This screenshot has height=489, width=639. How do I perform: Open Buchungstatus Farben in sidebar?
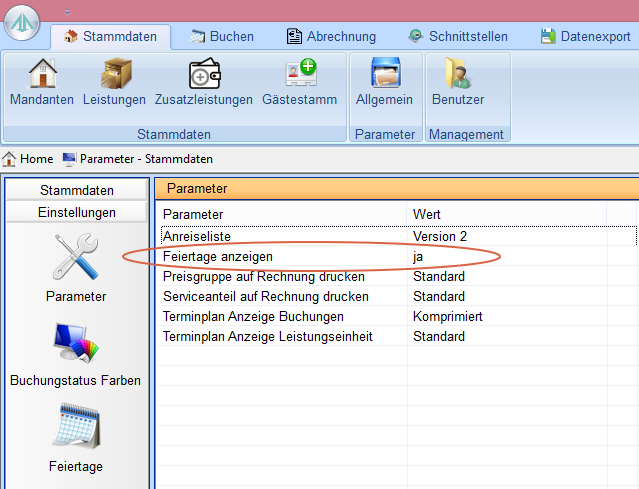click(x=76, y=352)
